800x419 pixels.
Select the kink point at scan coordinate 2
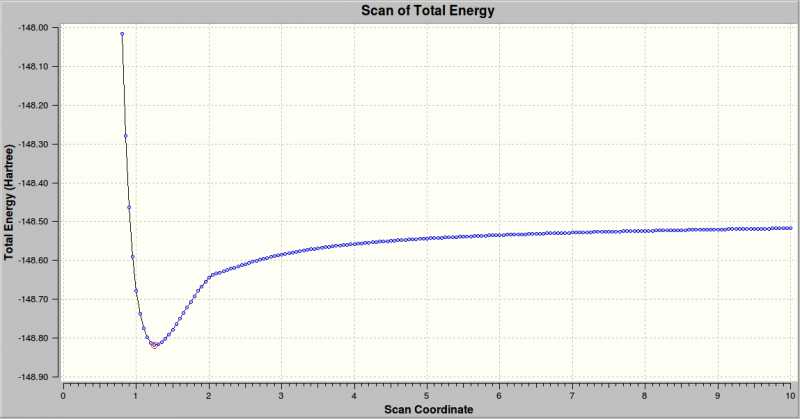209,277
